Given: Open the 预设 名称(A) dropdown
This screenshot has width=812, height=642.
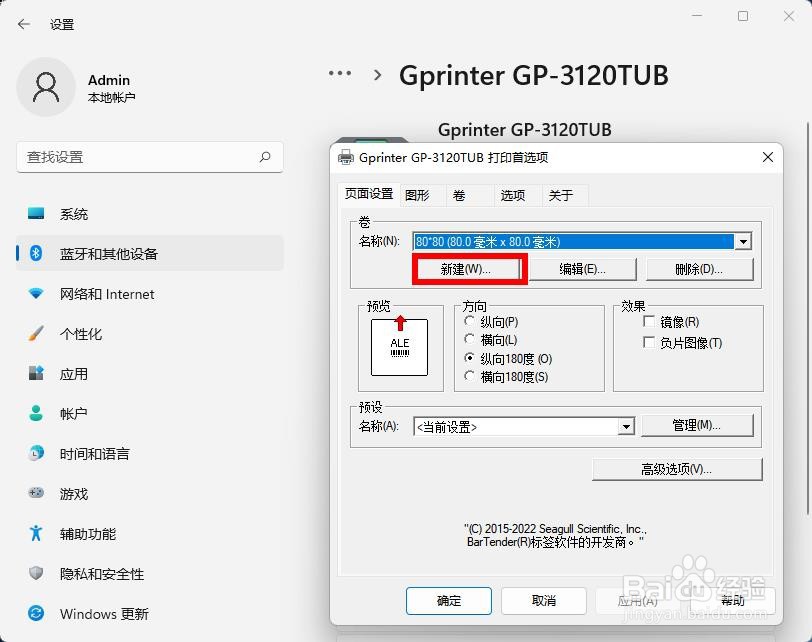Looking at the screenshot, I should [x=626, y=427].
